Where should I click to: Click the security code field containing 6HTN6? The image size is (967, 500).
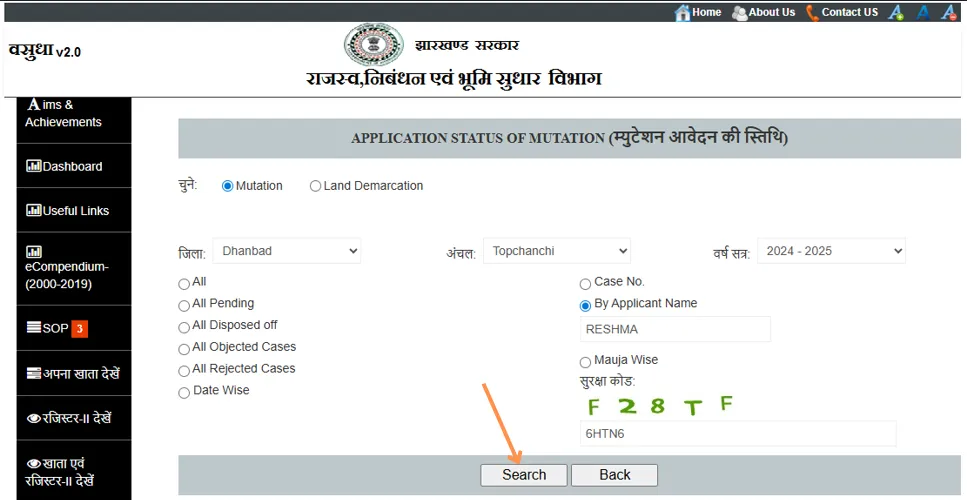click(738, 433)
